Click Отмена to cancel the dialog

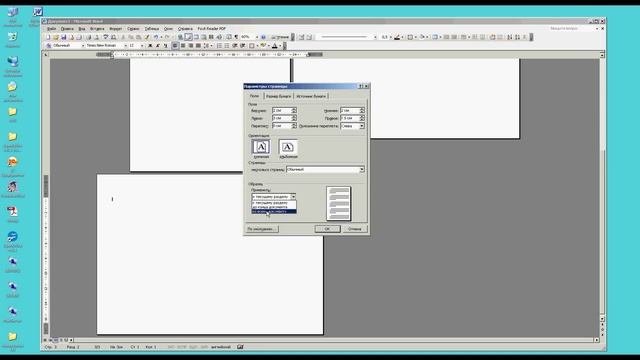pos(355,229)
